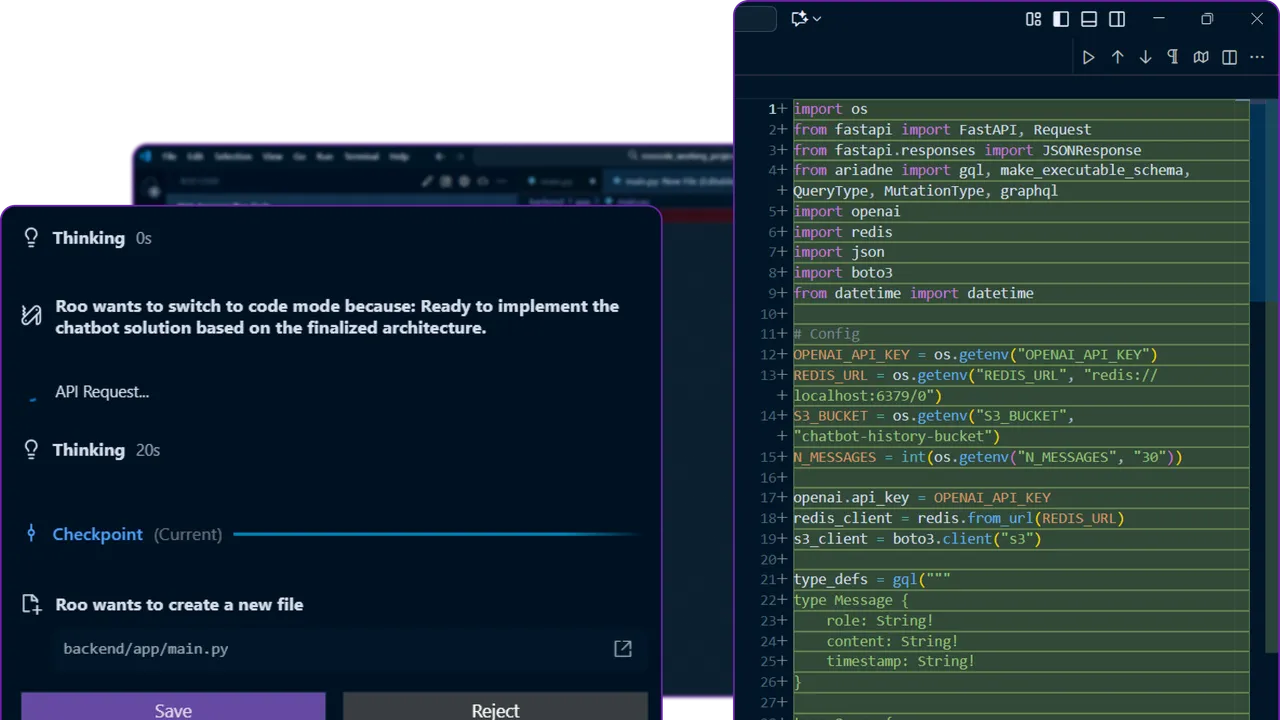Click the map icon in the editor toolbar
Viewport: 1280px width, 720px height.
click(1201, 57)
